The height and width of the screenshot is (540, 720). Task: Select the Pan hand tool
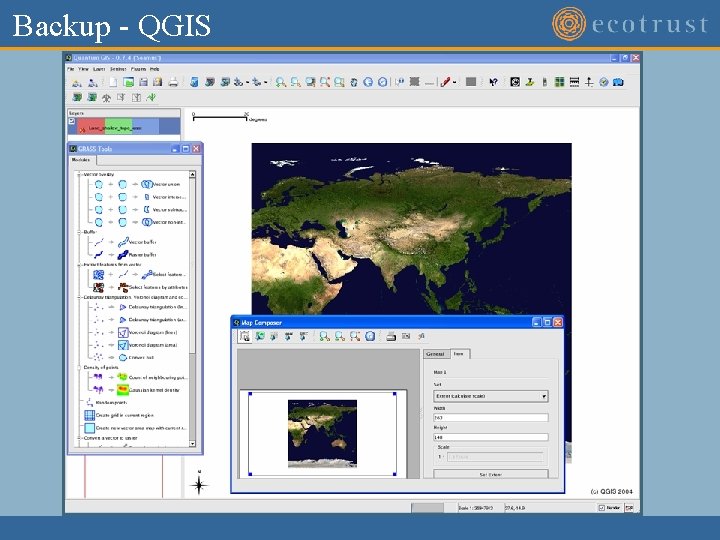354,82
